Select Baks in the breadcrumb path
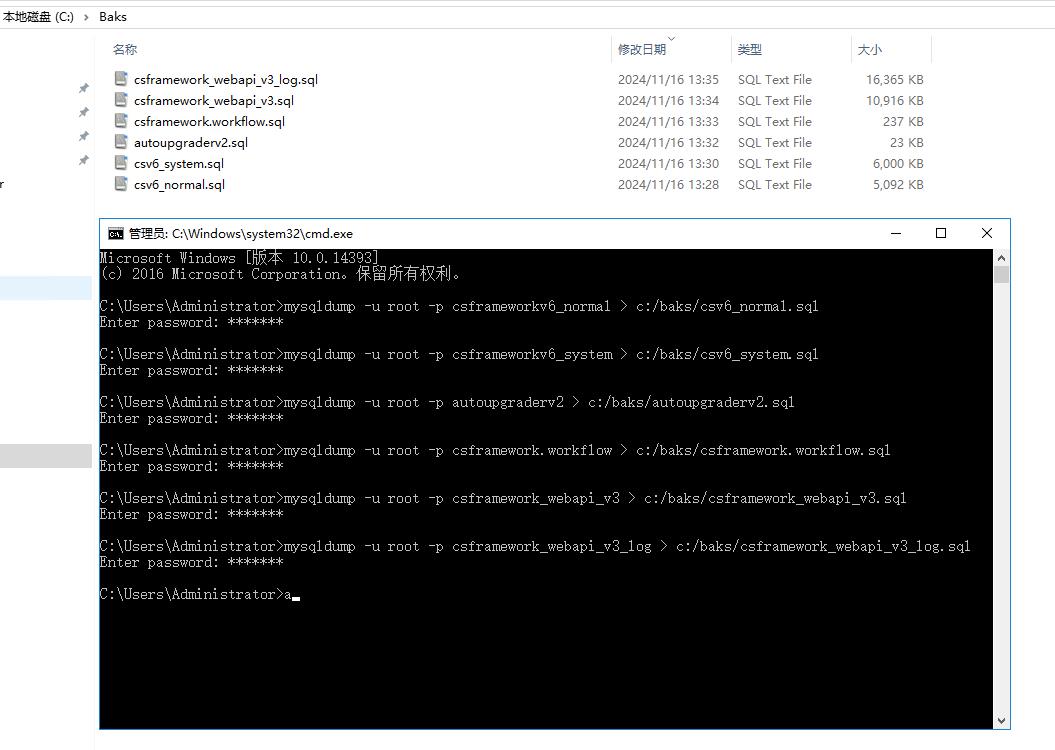Screen dimensions: 1055x750 [x=112, y=16]
